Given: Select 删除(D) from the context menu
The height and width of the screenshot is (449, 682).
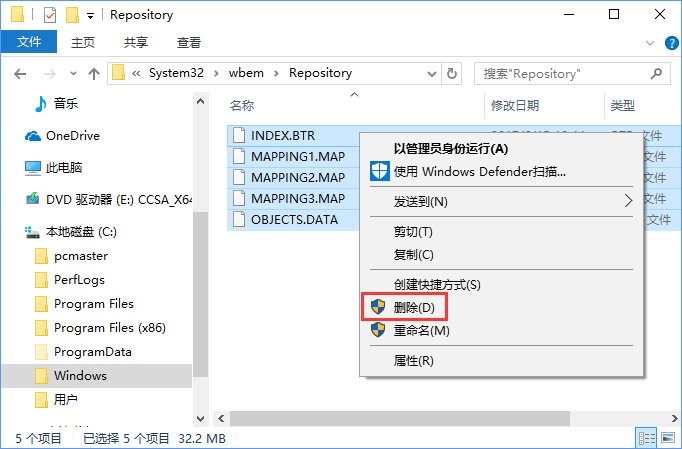Looking at the screenshot, I should coord(414,307).
